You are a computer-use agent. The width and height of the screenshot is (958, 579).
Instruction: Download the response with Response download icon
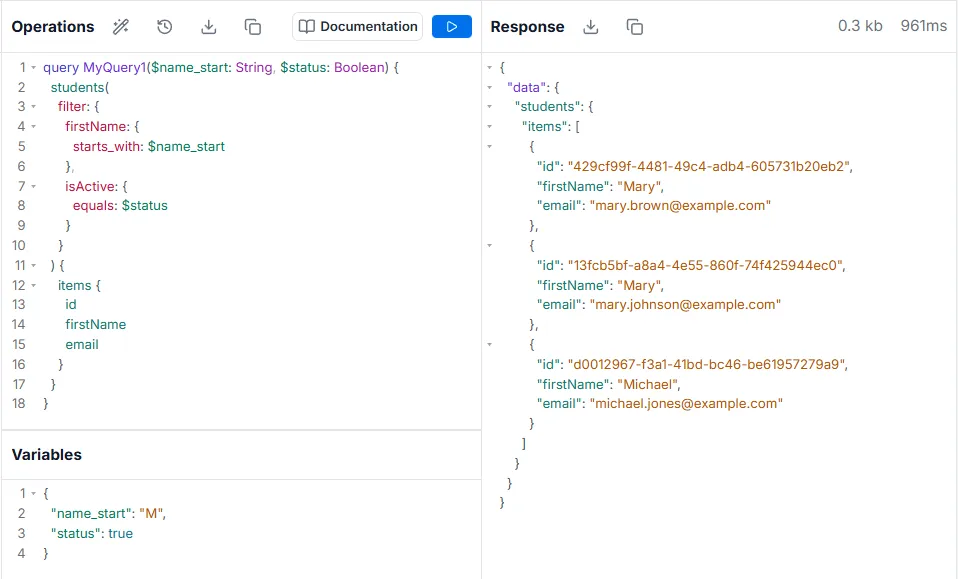[591, 27]
